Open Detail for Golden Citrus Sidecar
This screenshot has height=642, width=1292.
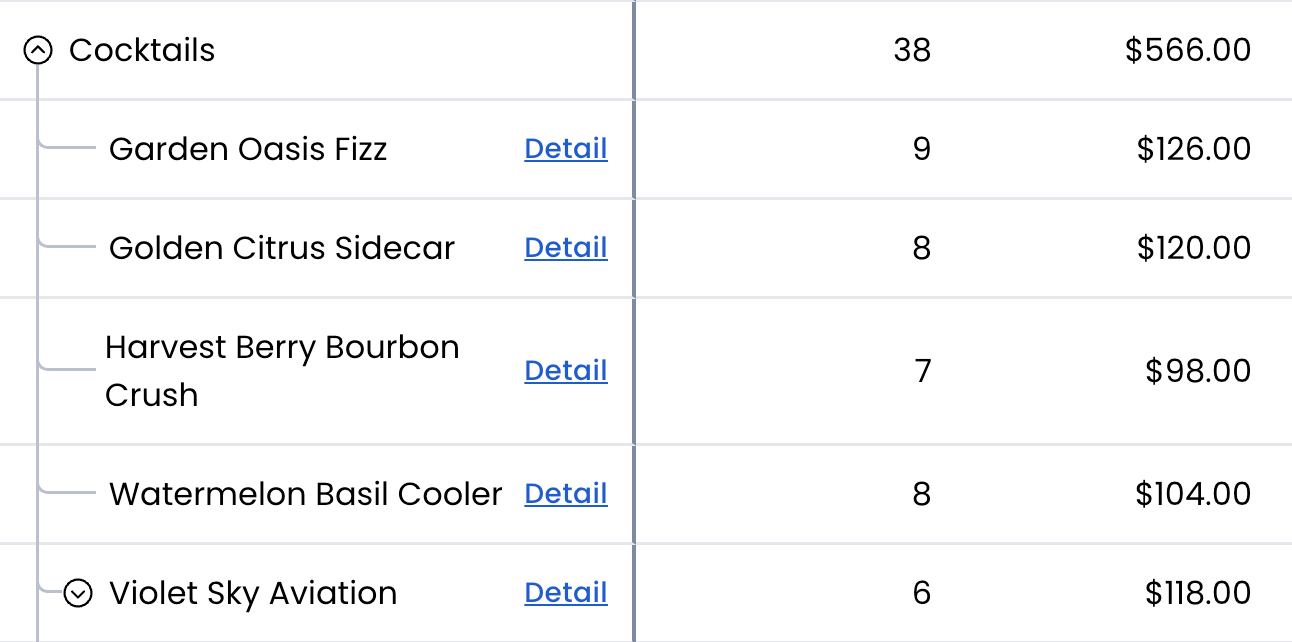click(565, 247)
